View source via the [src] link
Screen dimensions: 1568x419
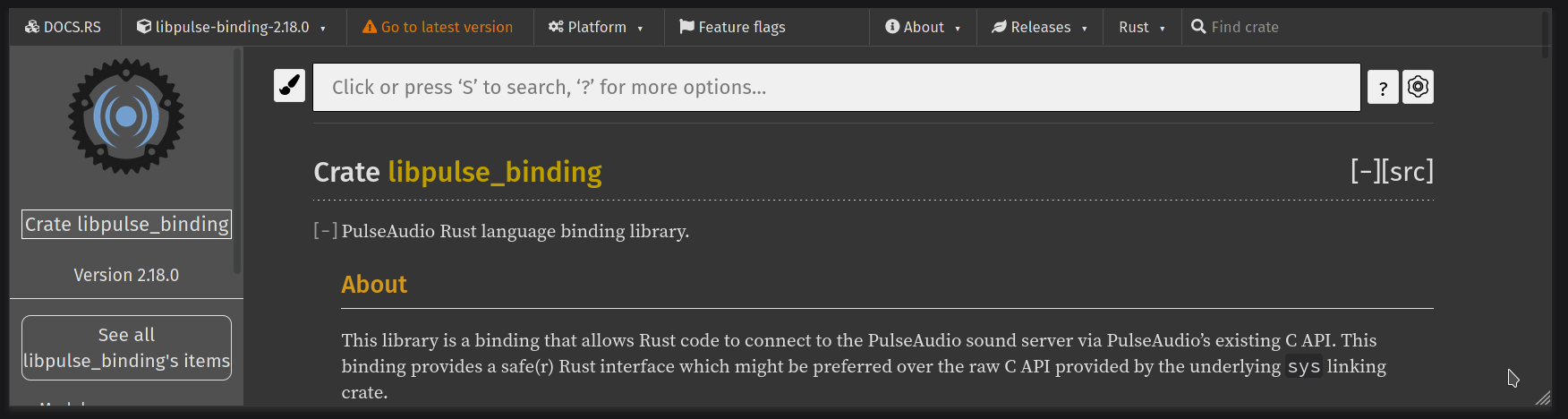[x=1408, y=171]
